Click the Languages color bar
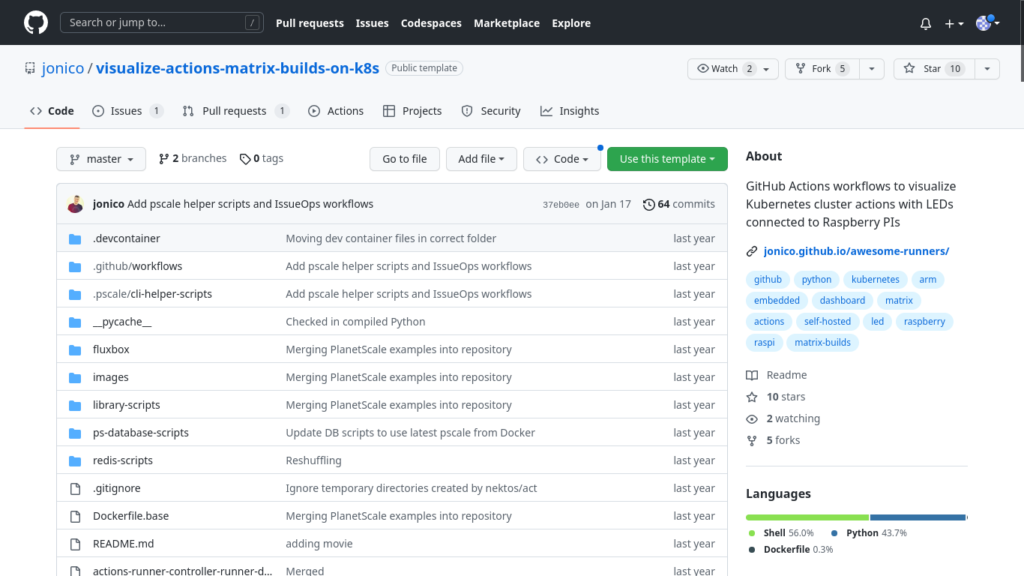This screenshot has height=576, width=1024. click(x=856, y=517)
